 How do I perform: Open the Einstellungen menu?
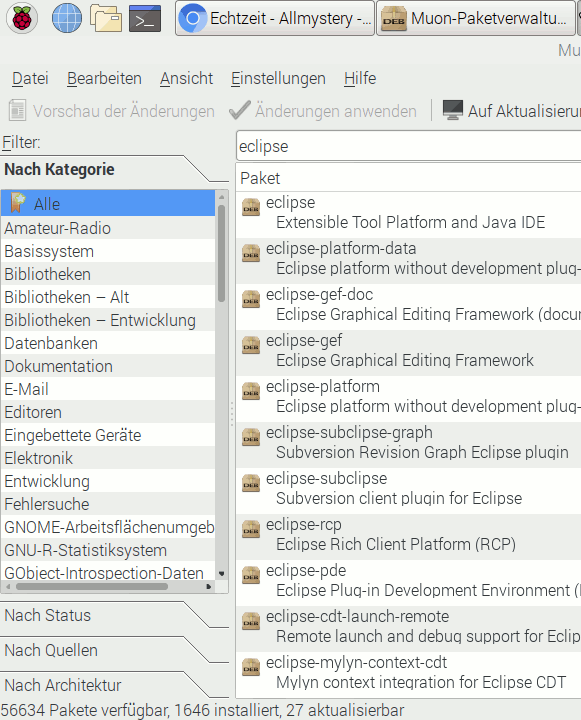[x=278, y=79]
